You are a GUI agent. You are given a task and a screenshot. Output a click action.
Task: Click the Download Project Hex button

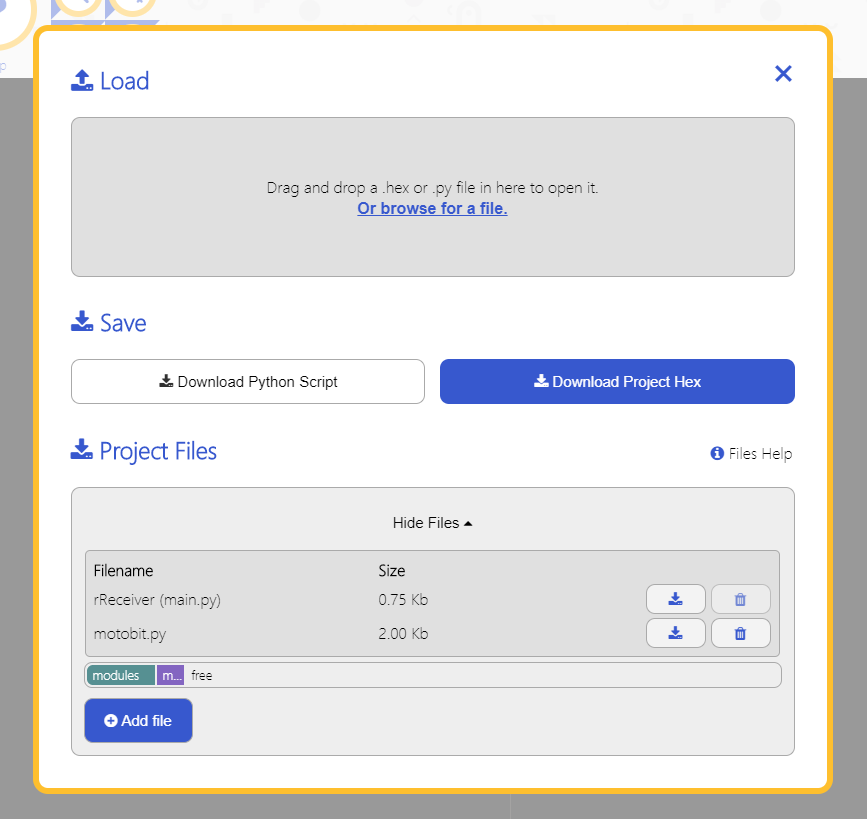pyautogui.click(x=617, y=382)
